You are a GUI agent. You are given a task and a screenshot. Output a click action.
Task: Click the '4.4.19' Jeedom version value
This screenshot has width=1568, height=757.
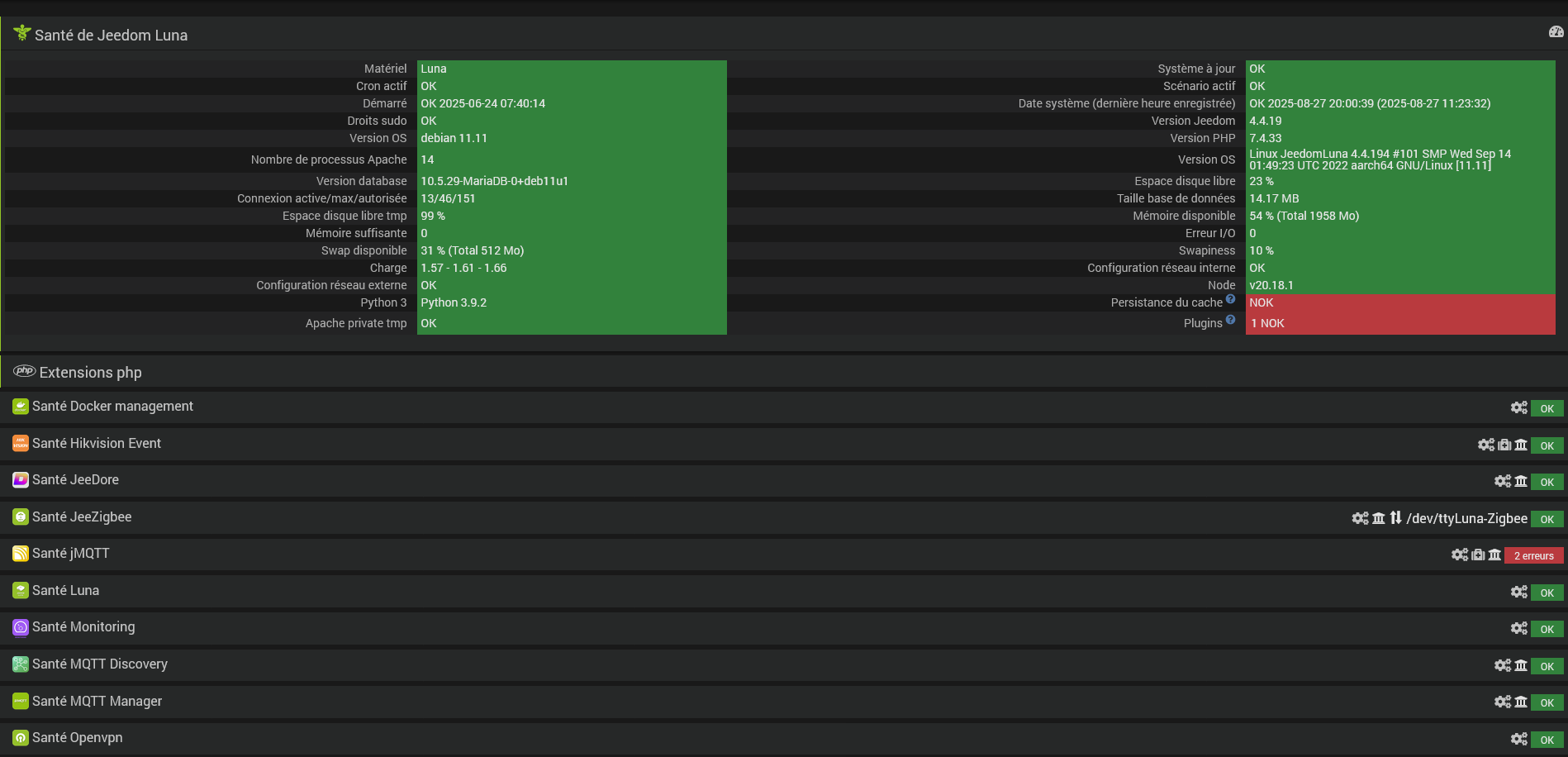point(1265,121)
